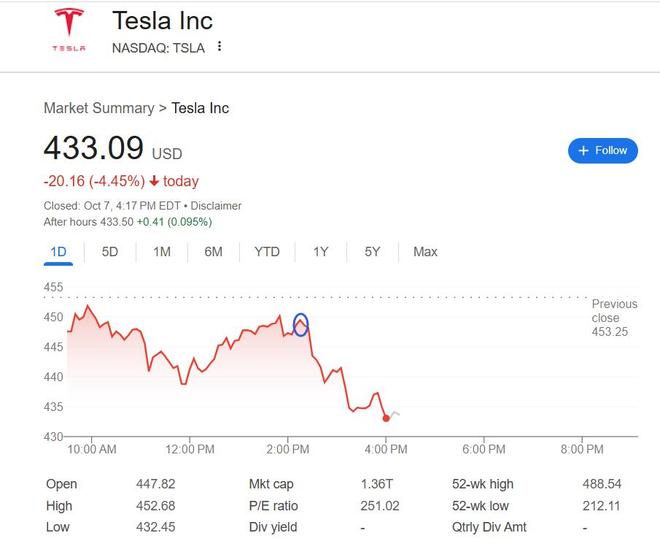Click the Tesla Inc heading title
660x541 pixels.
162,20
